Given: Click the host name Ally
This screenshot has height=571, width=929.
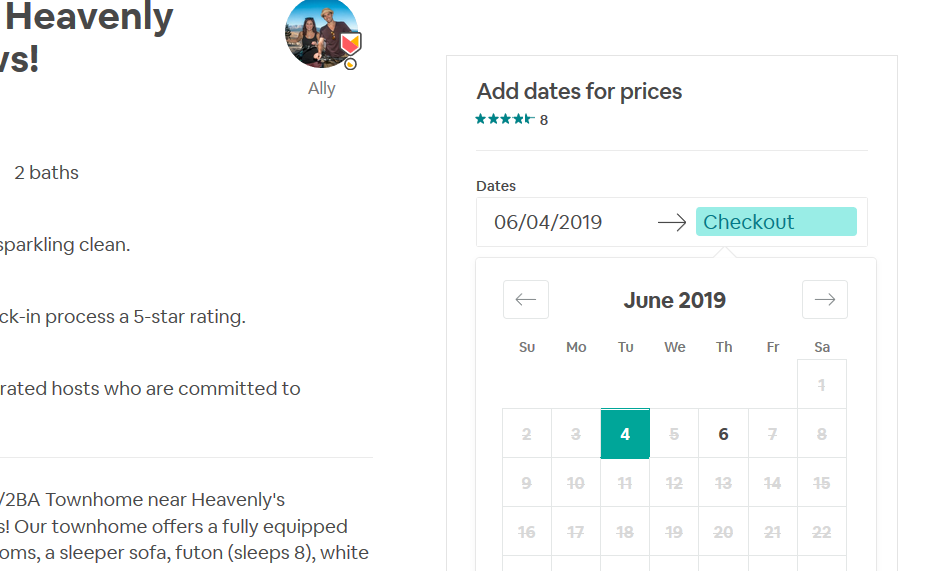Looking at the screenshot, I should [x=322, y=88].
